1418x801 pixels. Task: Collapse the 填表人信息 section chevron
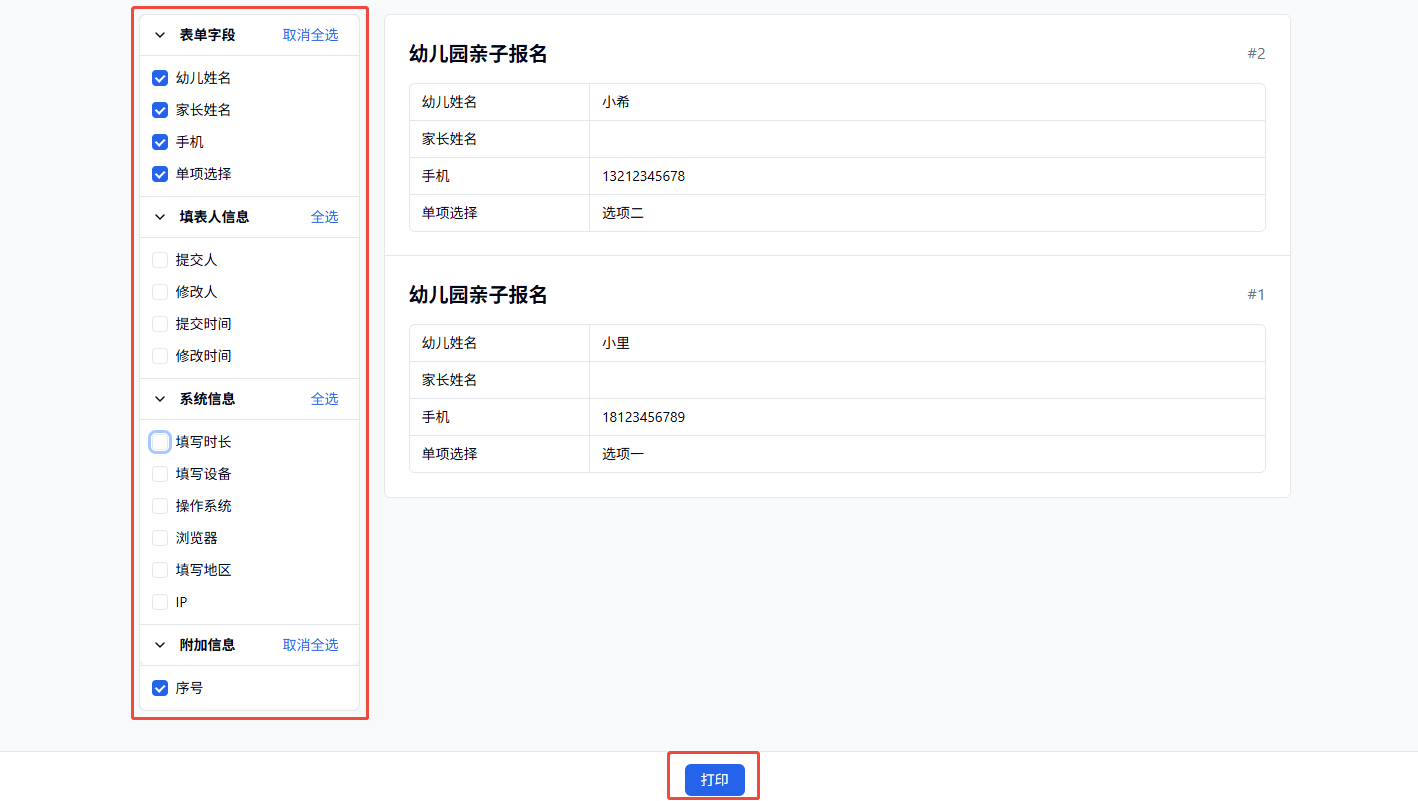(x=160, y=217)
